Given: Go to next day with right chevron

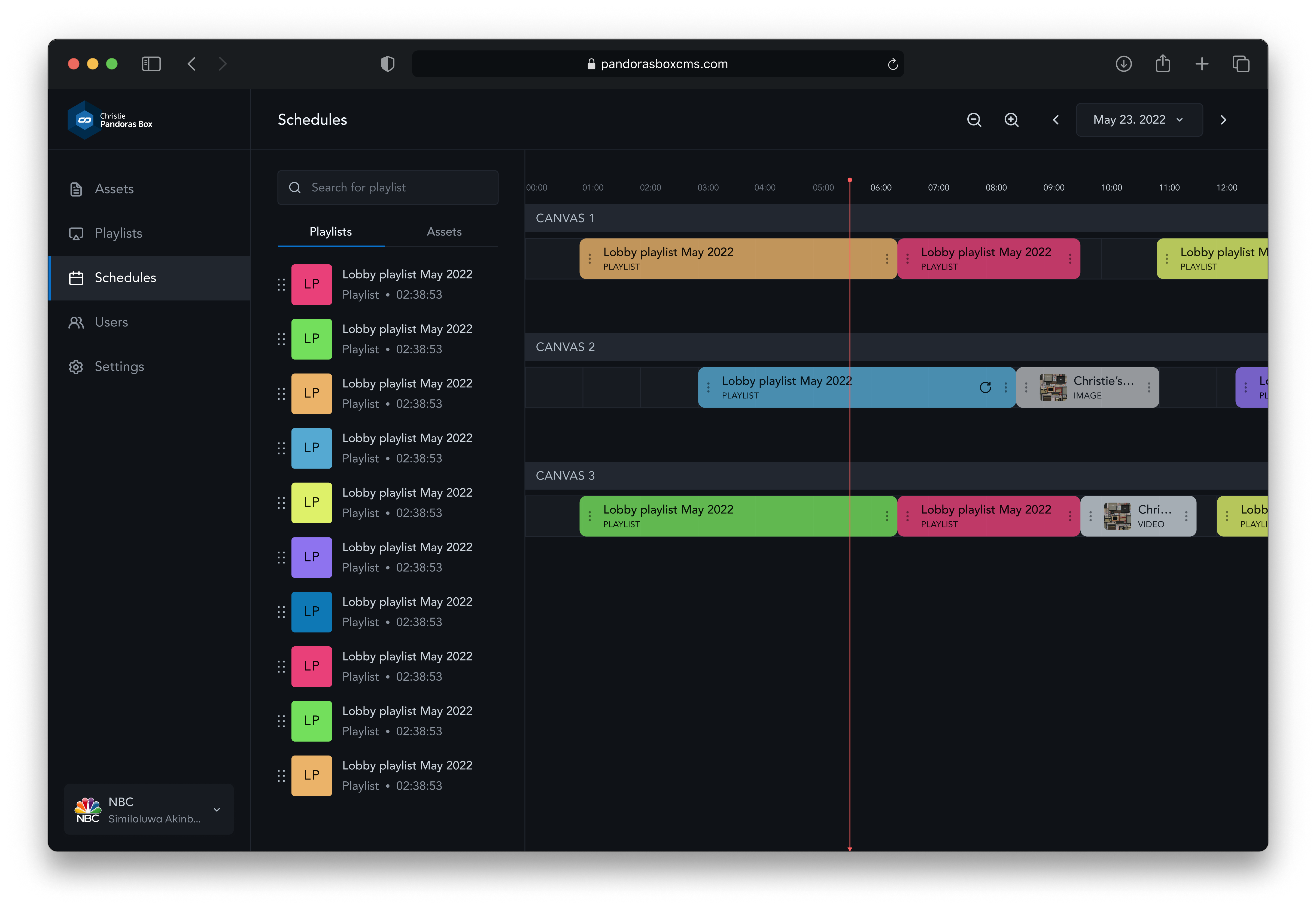Looking at the screenshot, I should (x=1223, y=120).
